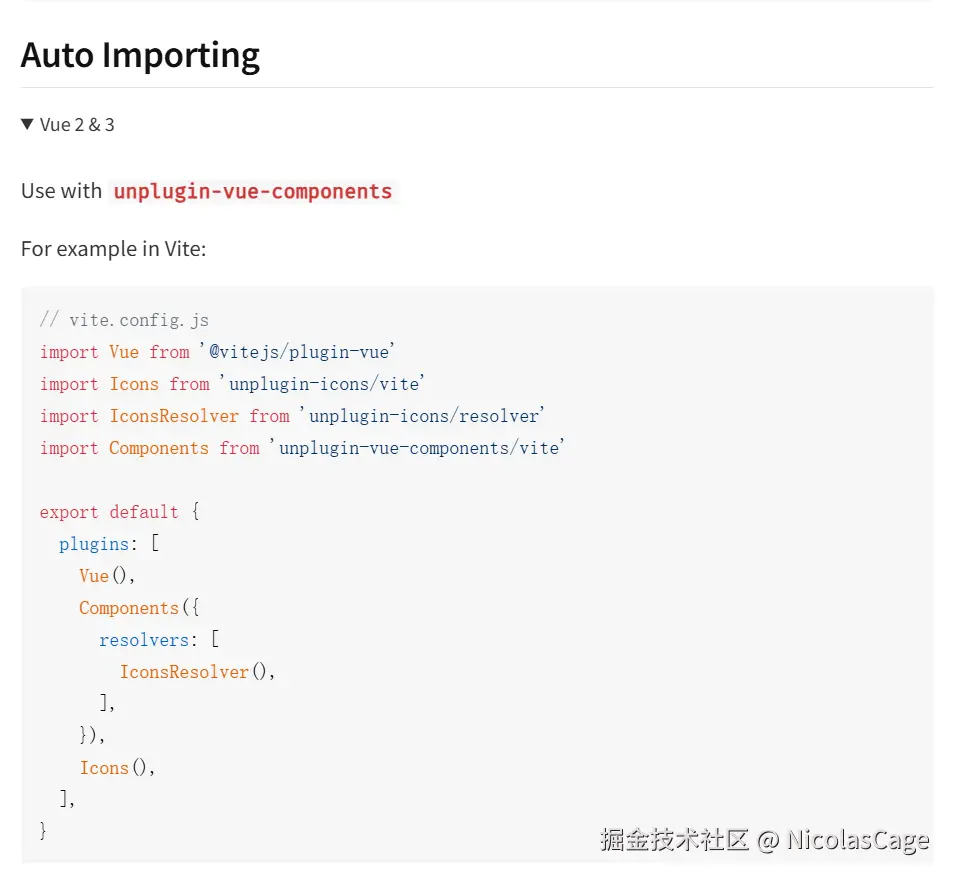Click the "resolvers" property in code

click(143, 640)
